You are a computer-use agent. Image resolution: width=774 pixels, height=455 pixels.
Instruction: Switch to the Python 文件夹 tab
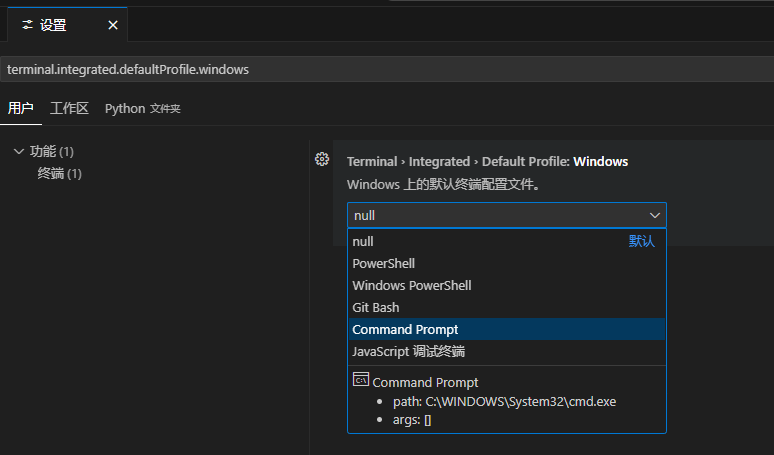click(143, 109)
